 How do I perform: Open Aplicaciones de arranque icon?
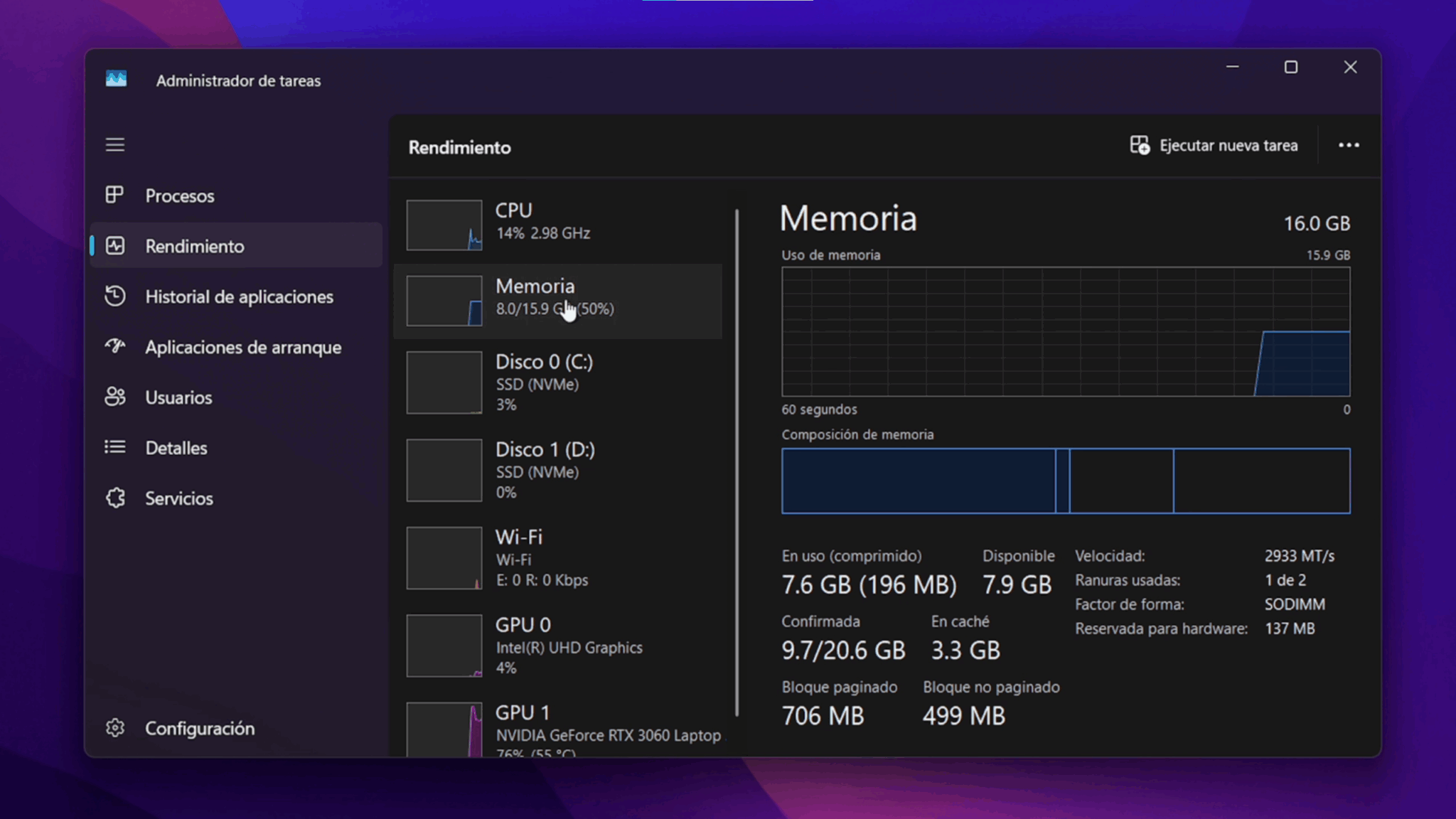114,346
